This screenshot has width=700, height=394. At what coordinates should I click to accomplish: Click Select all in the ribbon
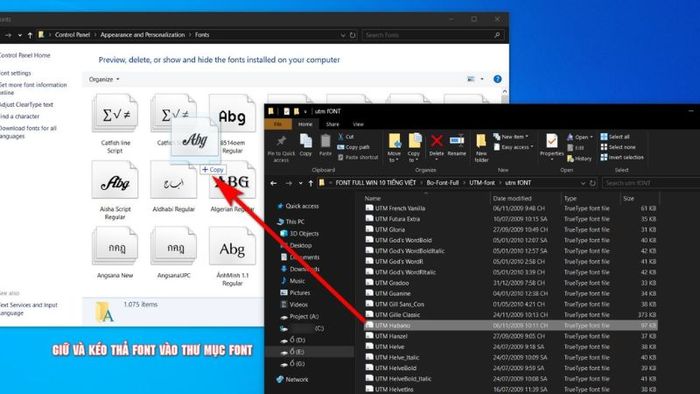click(615, 137)
